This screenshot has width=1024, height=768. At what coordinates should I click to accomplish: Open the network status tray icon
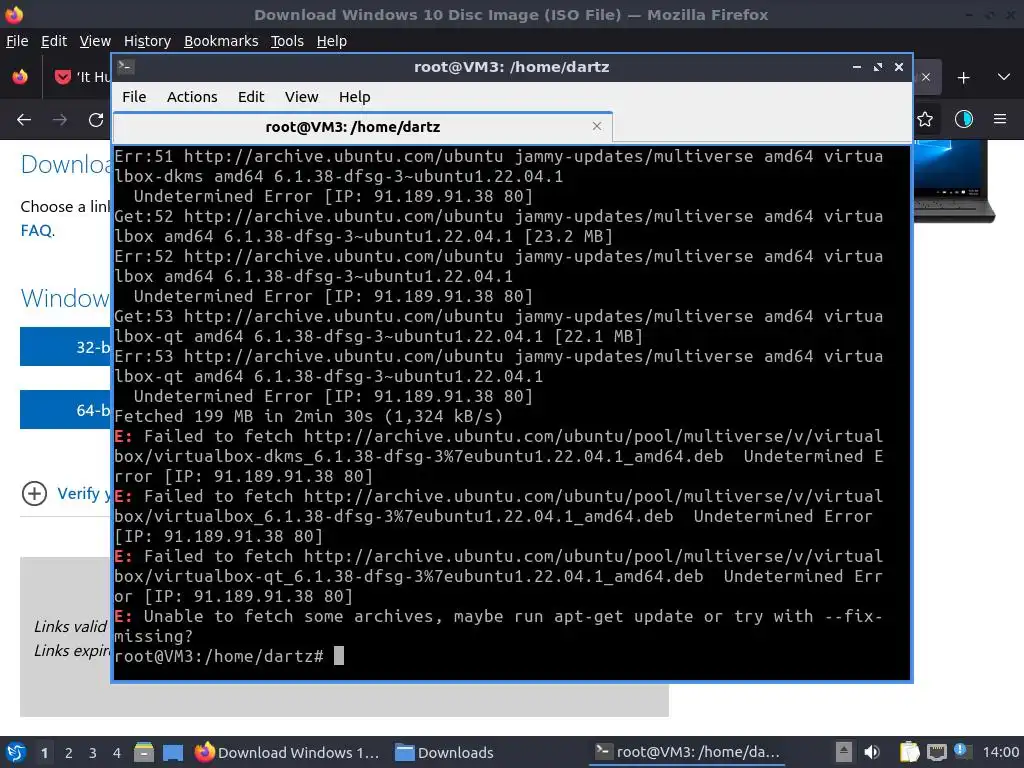[936, 752]
